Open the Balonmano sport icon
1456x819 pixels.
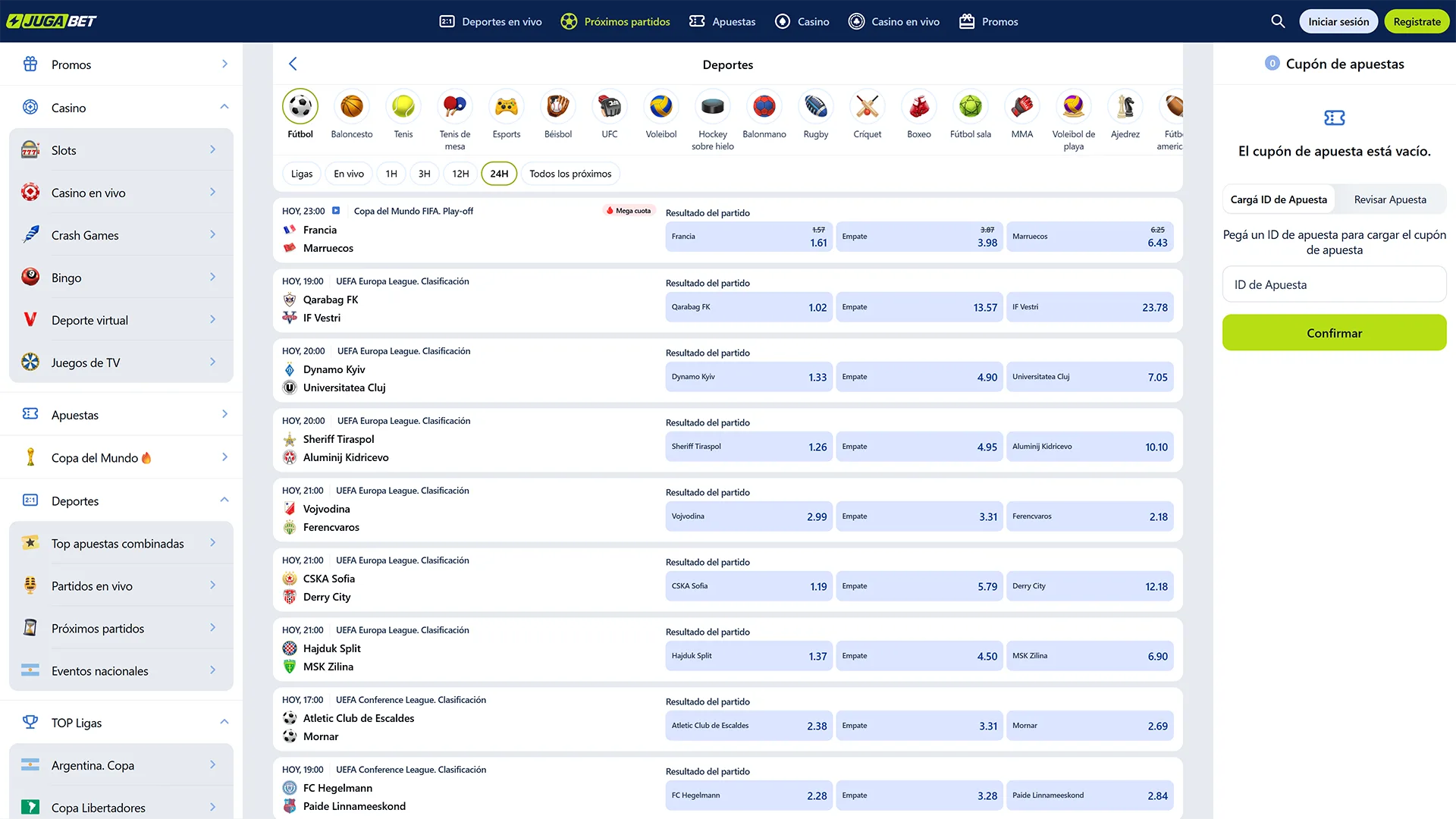pyautogui.click(x=764, y=107)
